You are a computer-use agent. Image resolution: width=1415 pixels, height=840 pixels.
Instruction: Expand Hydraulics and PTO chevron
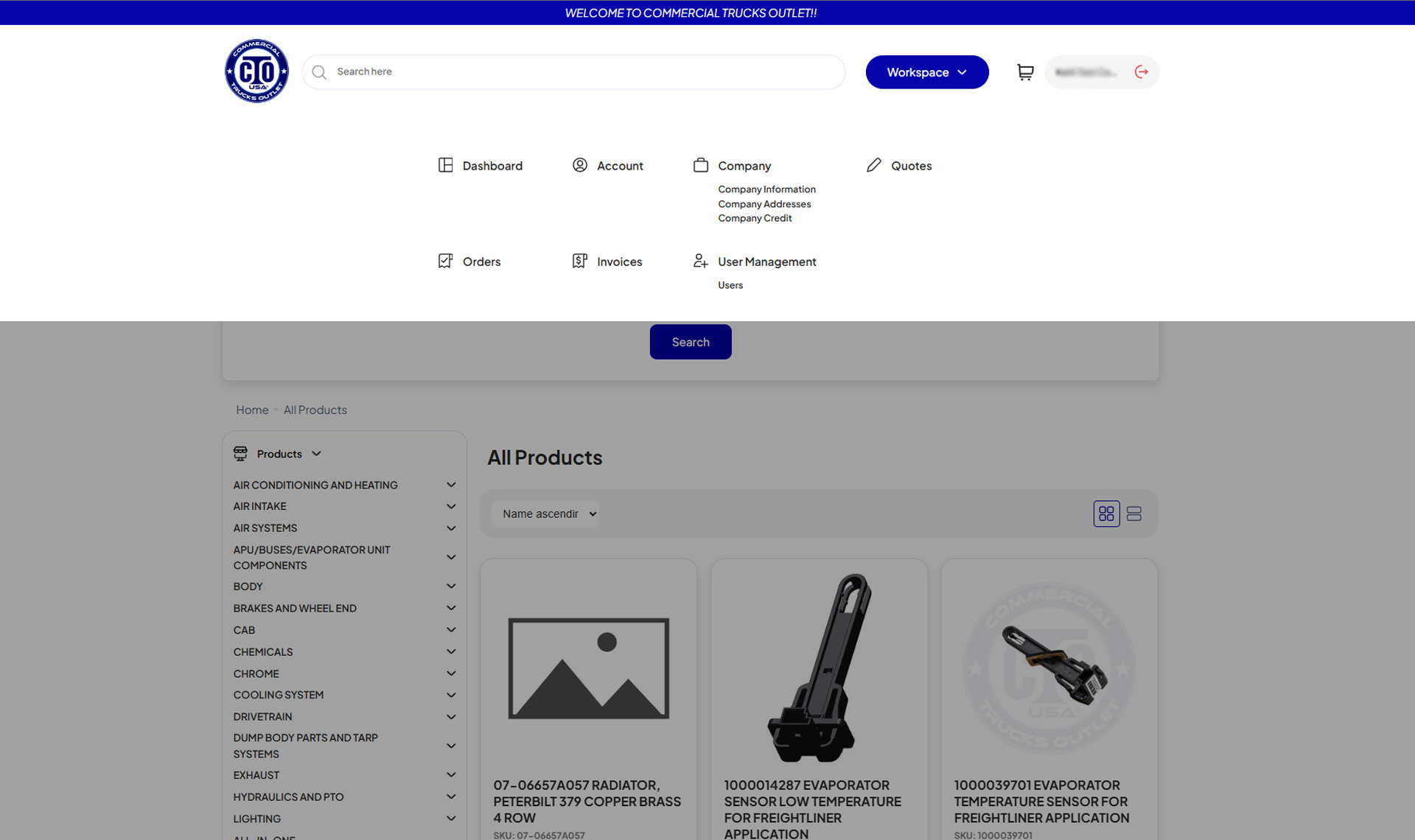coord(451,797)
